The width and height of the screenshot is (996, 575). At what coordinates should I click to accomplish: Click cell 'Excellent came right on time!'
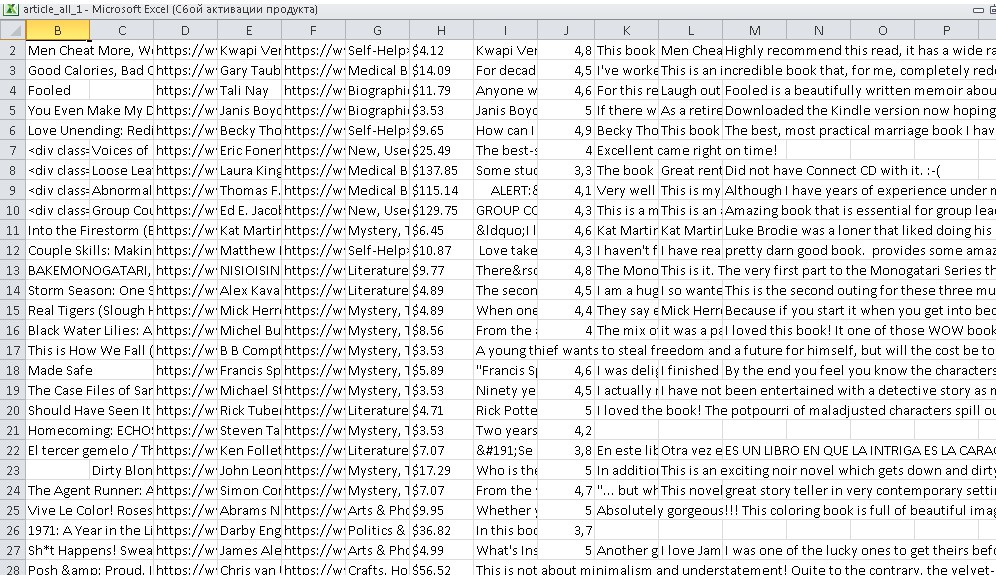pyautogui.click(x=687, y=151)
